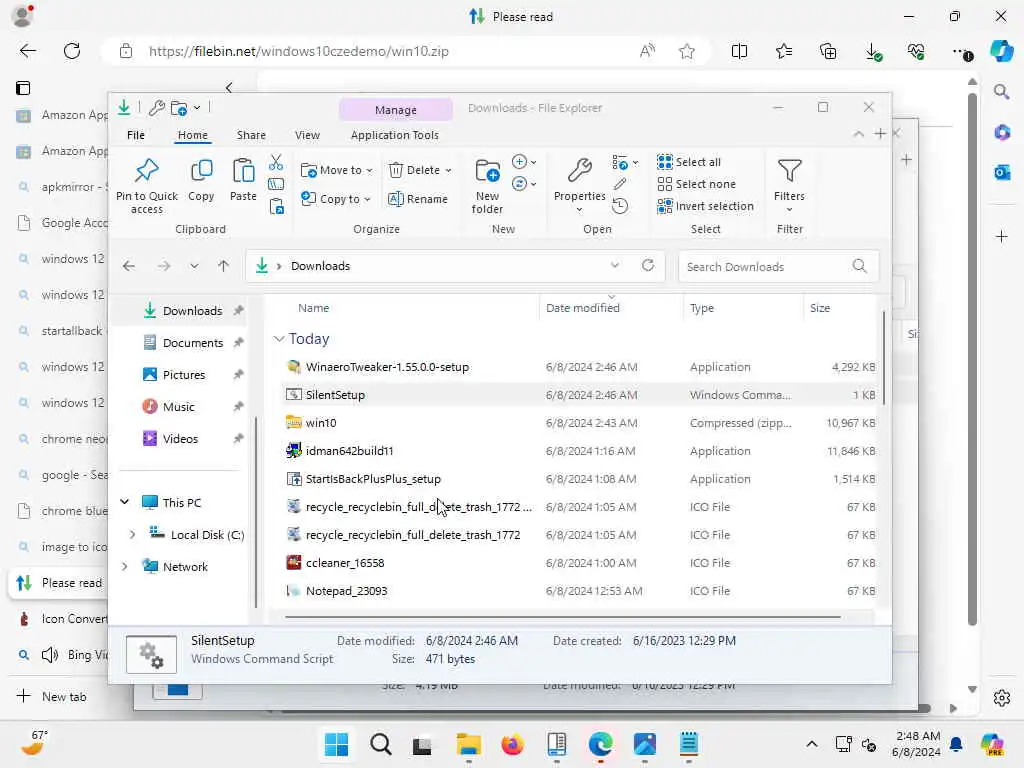Collapse the Today group

279,338
